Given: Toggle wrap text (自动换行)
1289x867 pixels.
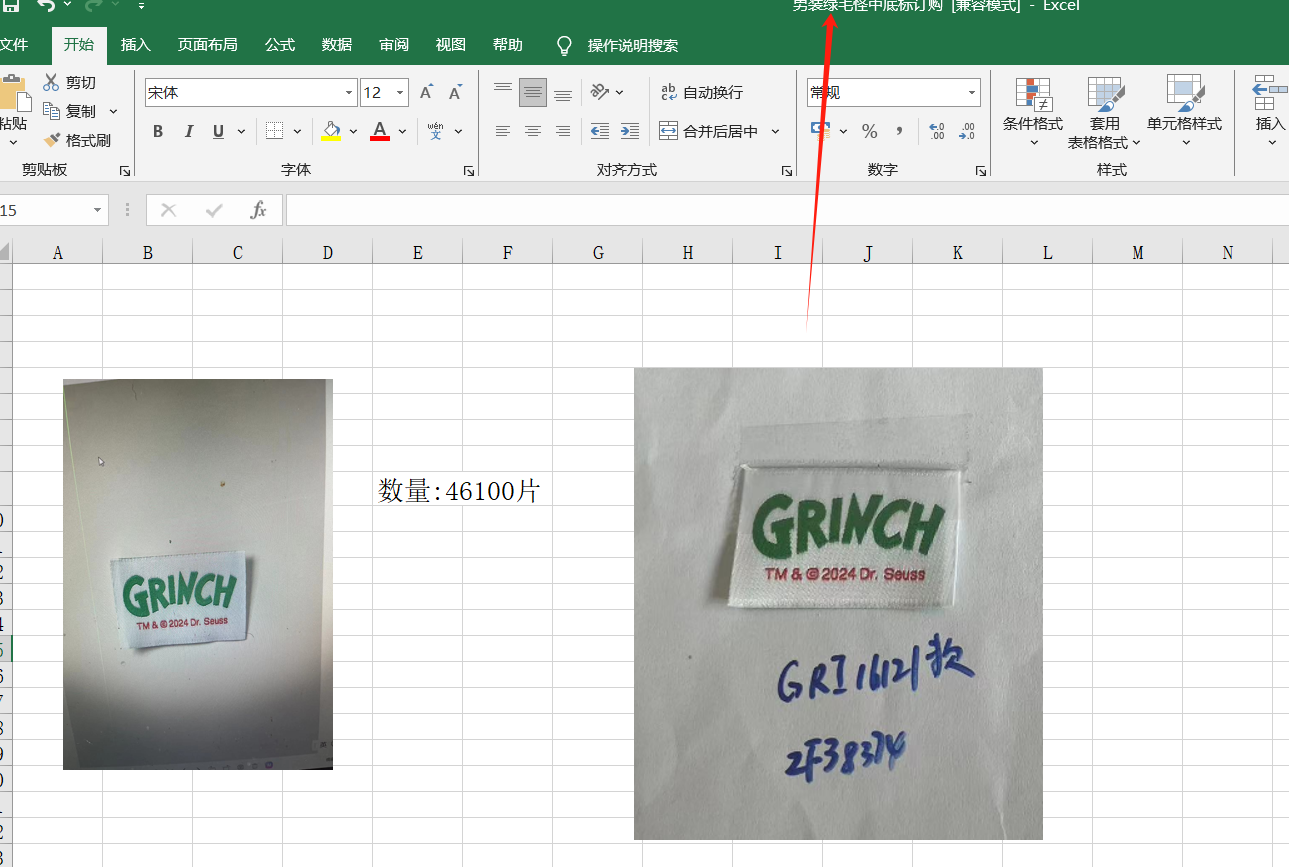Looking at the screenshot, I should [x=702, y=93].
